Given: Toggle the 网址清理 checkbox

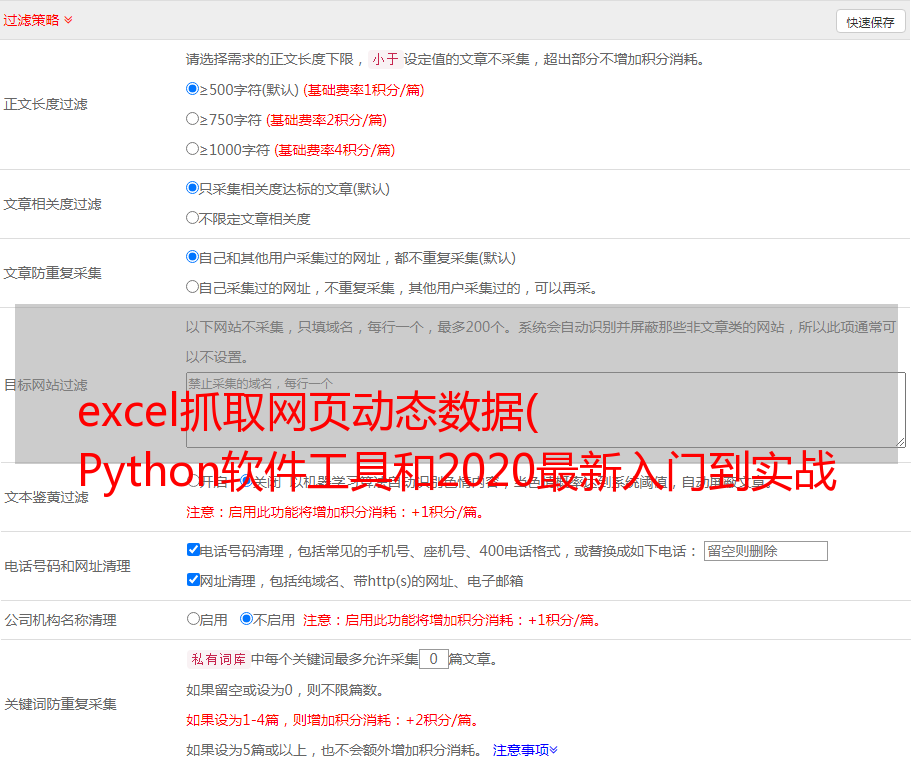Looking at the screenshot, I should (193, 580).
